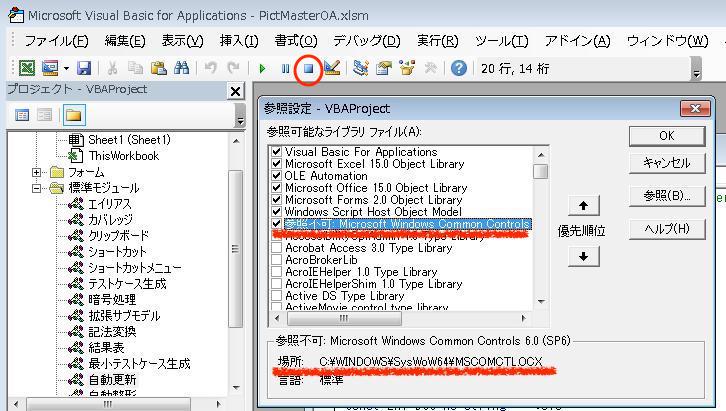Open the 挿入(I) menu

239,41
